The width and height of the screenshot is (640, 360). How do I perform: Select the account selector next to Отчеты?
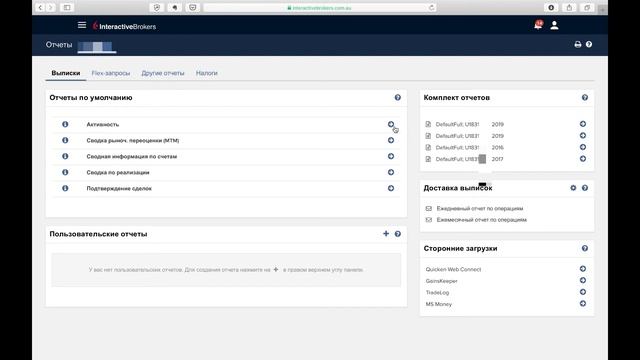point(97,46)
